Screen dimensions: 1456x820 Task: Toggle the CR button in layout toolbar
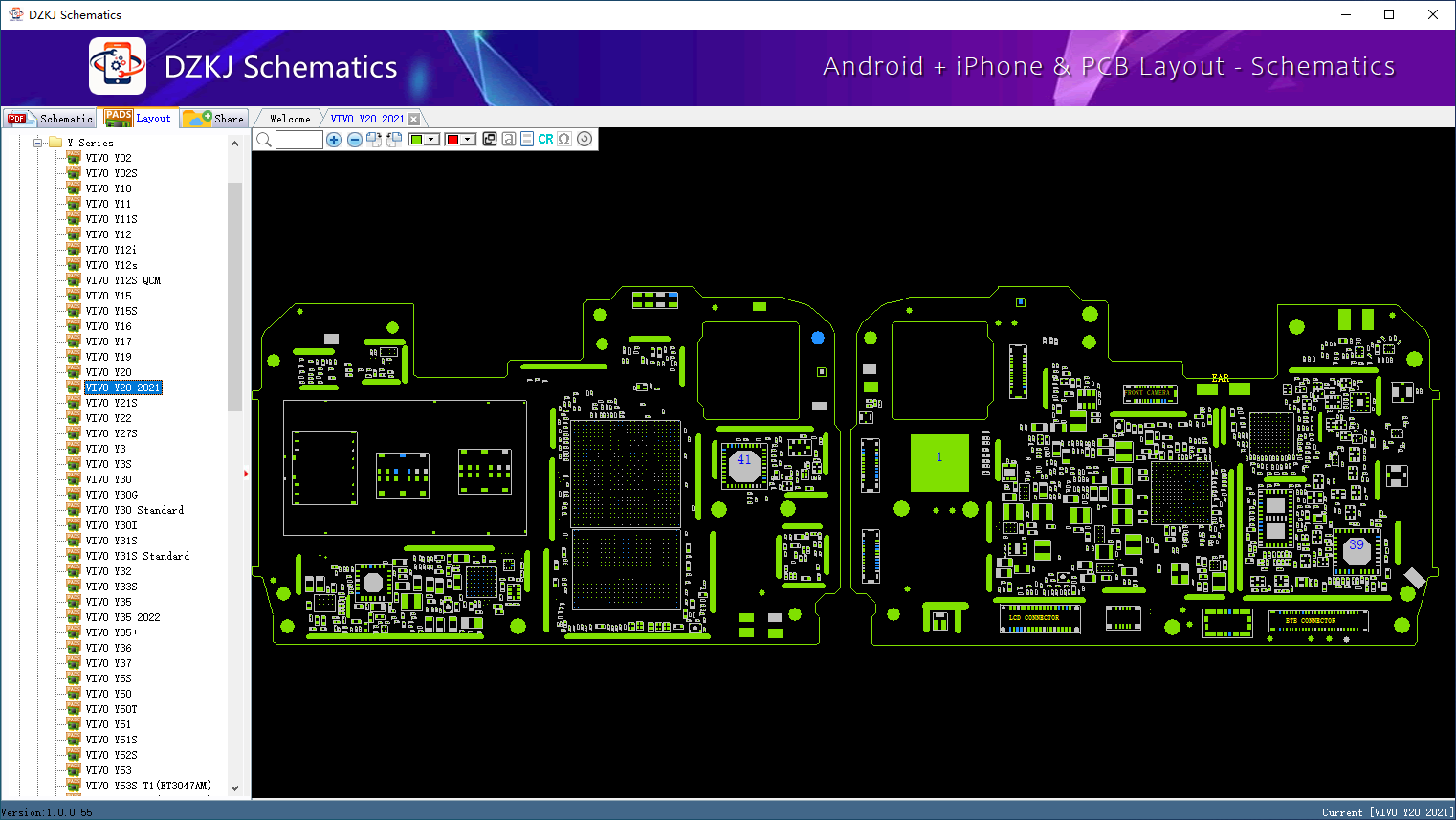[x=545, y=140]
